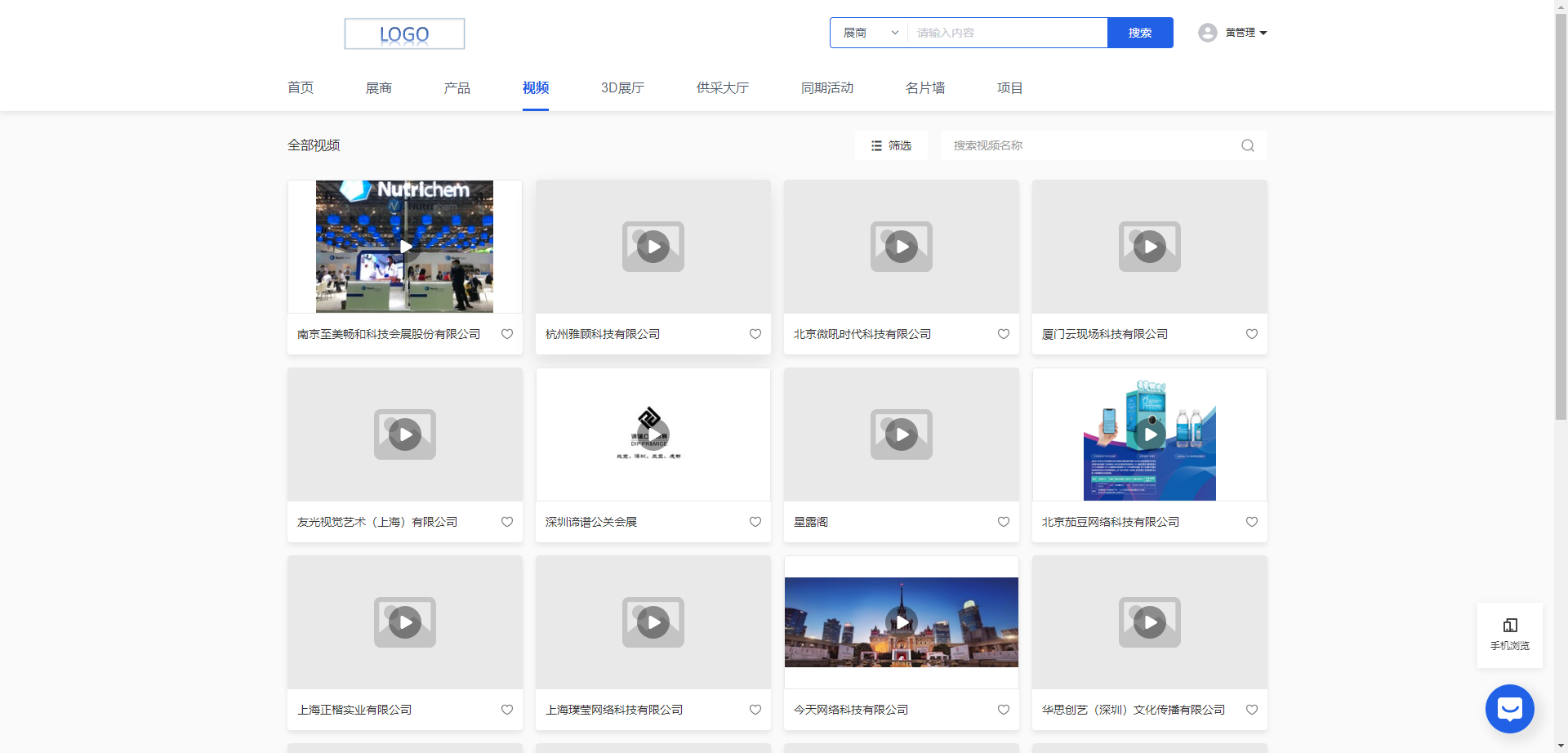Play 杭州雅顾科技有限公司 video
Viewport: 1568px width, 753px height.
click(x=653, y=247)
